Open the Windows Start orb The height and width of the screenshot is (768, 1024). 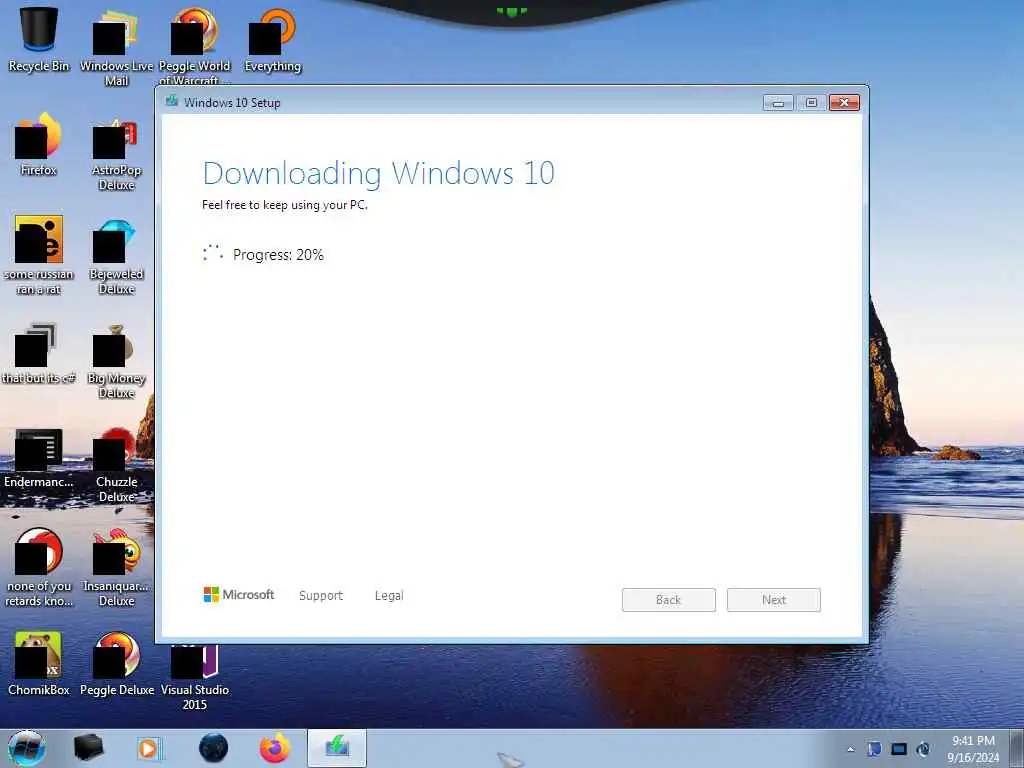pyautogui.click(x=26, y=748)
